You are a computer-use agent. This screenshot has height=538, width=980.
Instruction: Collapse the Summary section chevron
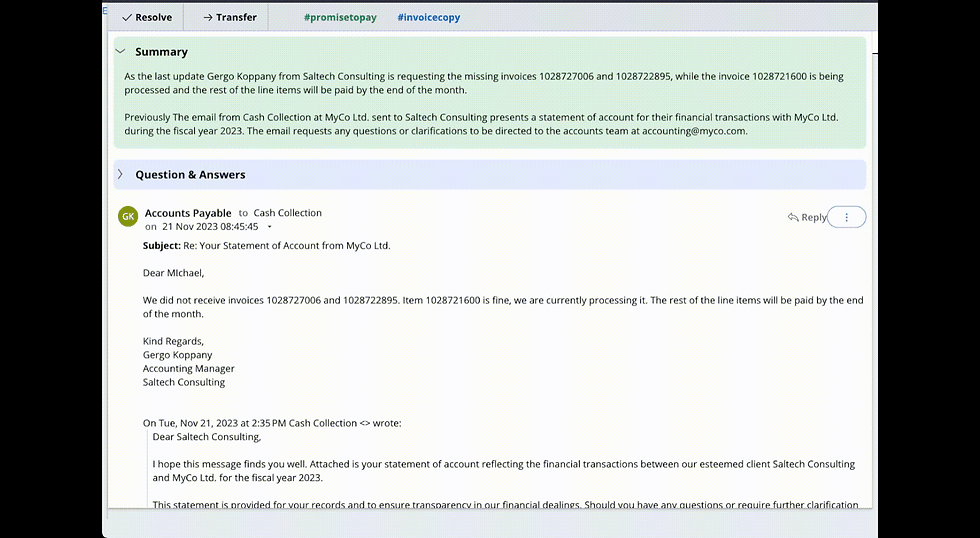coord(120,51)
